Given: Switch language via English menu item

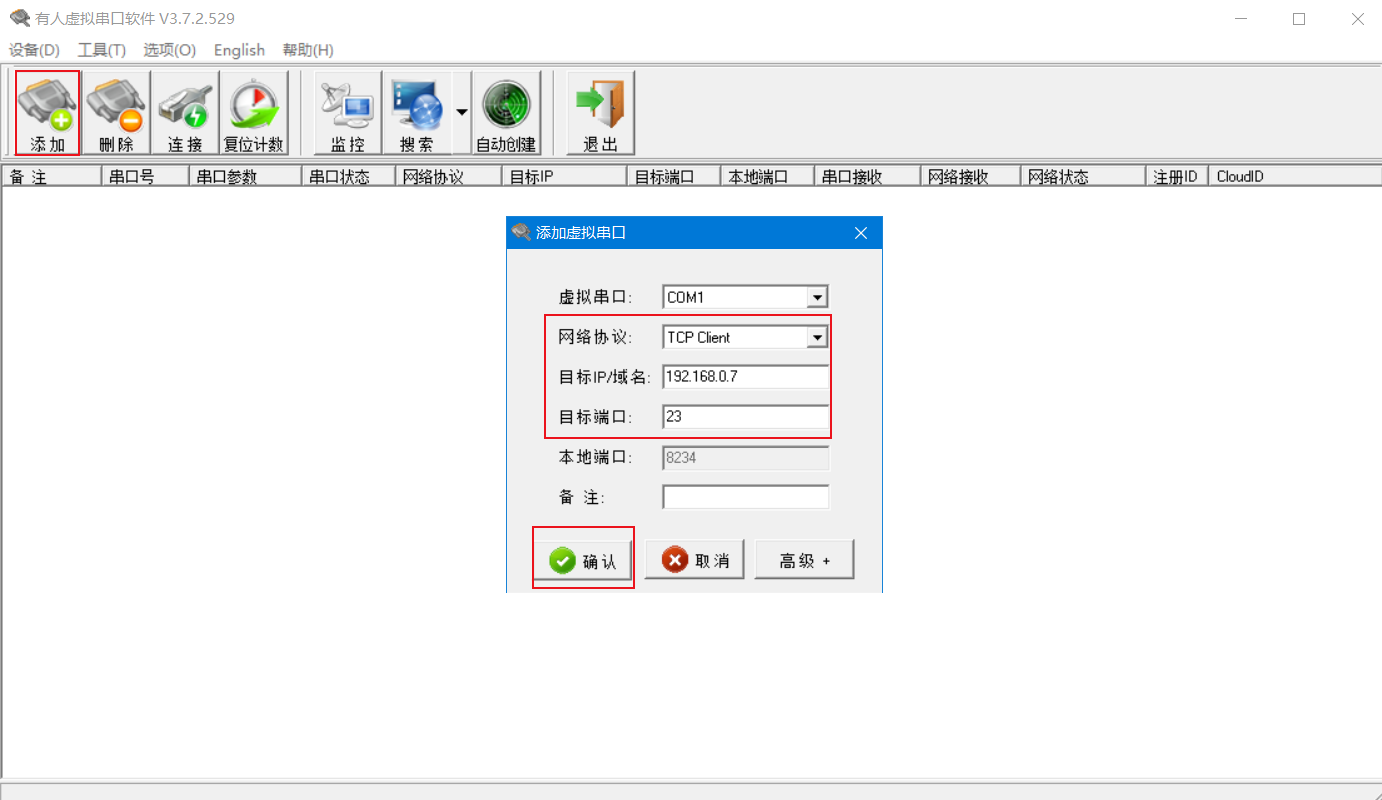Looking at the screenshot, I should [x=239, y=50].
